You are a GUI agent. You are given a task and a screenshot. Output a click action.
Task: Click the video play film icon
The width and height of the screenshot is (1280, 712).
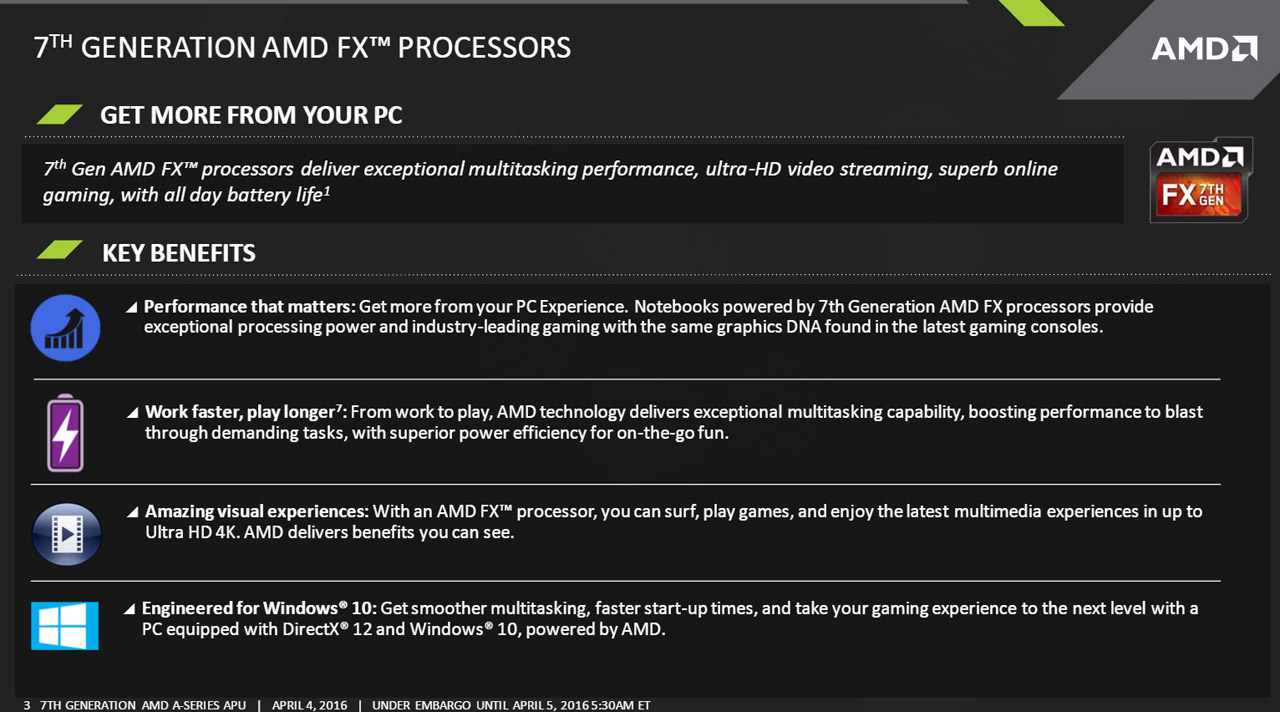(66, 535)
